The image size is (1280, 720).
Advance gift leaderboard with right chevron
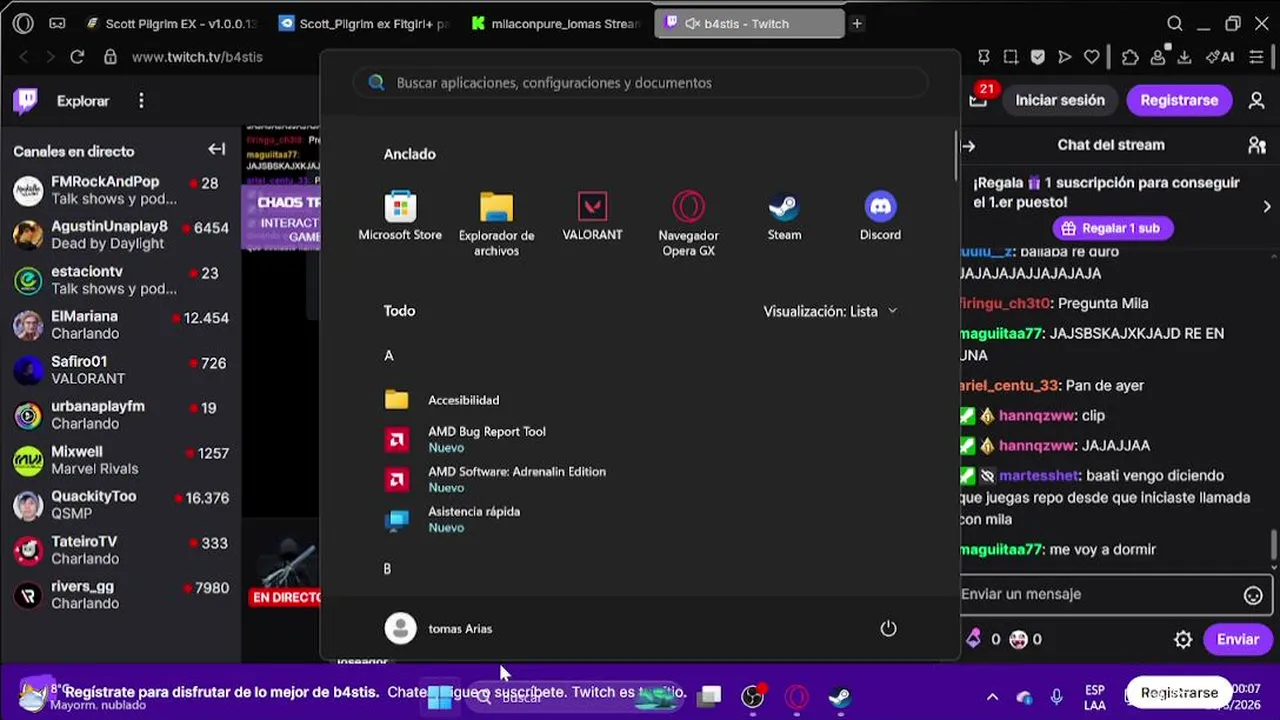(x=1267, y=206)
